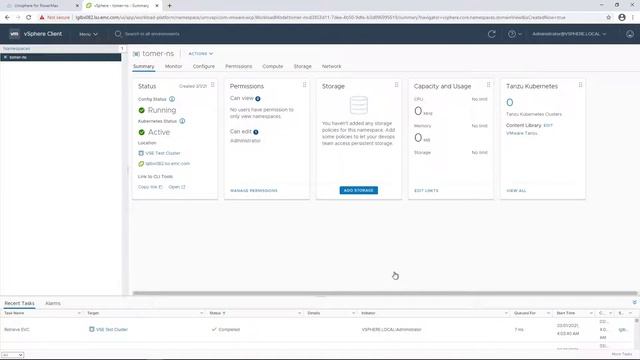
Task: Click the VSPHERE.LOCAL\Administrator initiator cell
Action: click(391, 329)
